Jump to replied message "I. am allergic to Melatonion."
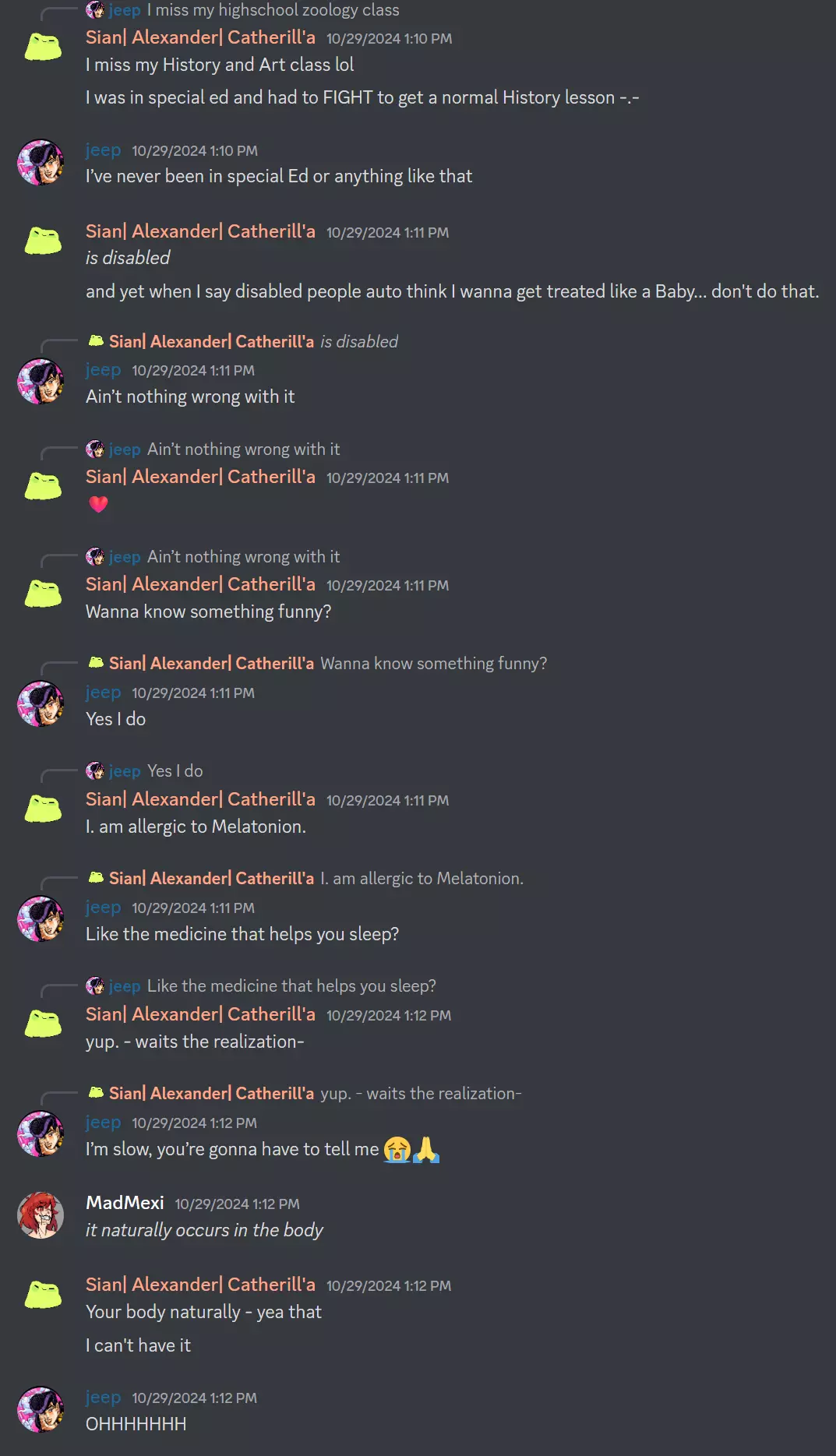Image resolution: width=836 pixels, height=1456 pixels. (x=422, y=879)
